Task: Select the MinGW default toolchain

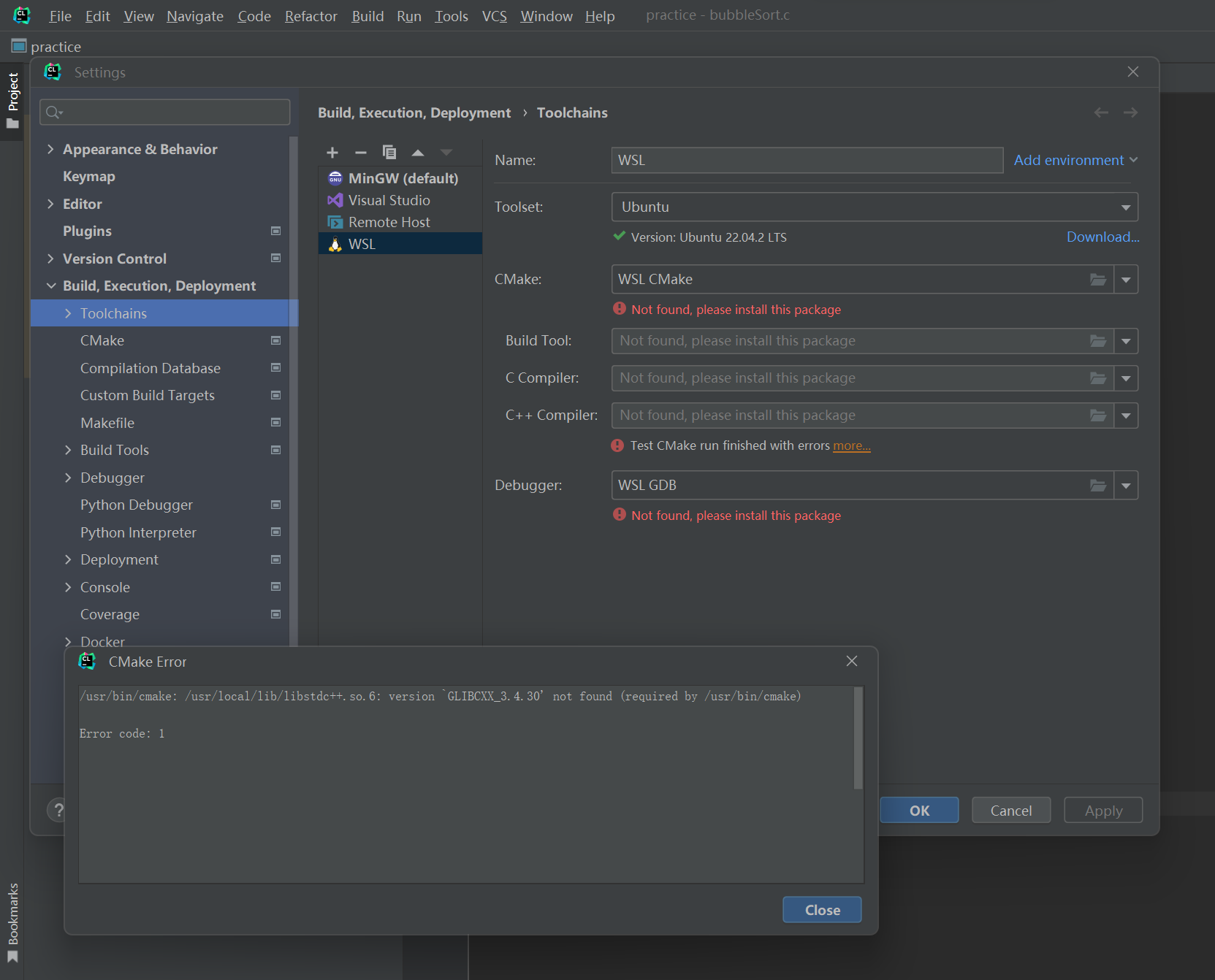Action: coord(403,177)
